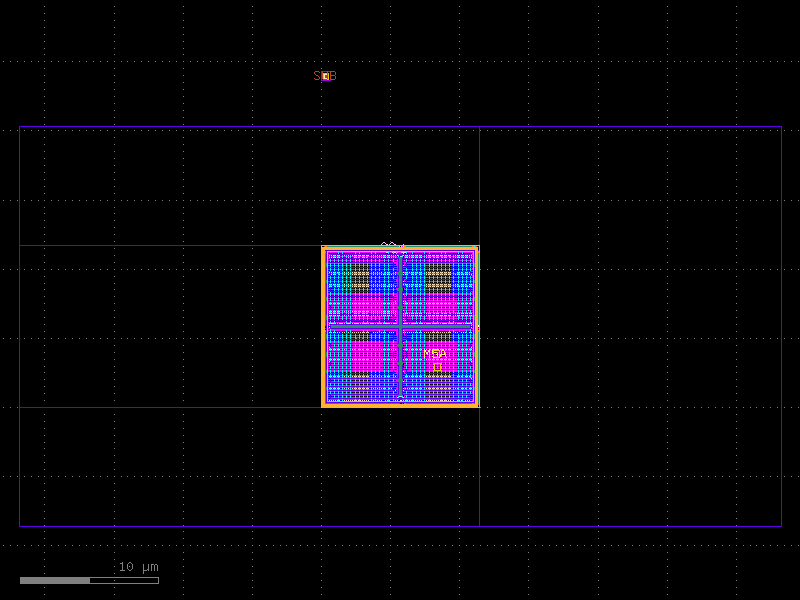
Task: Click the 10 µm scale bar text
Action: (x=138, y=567)
